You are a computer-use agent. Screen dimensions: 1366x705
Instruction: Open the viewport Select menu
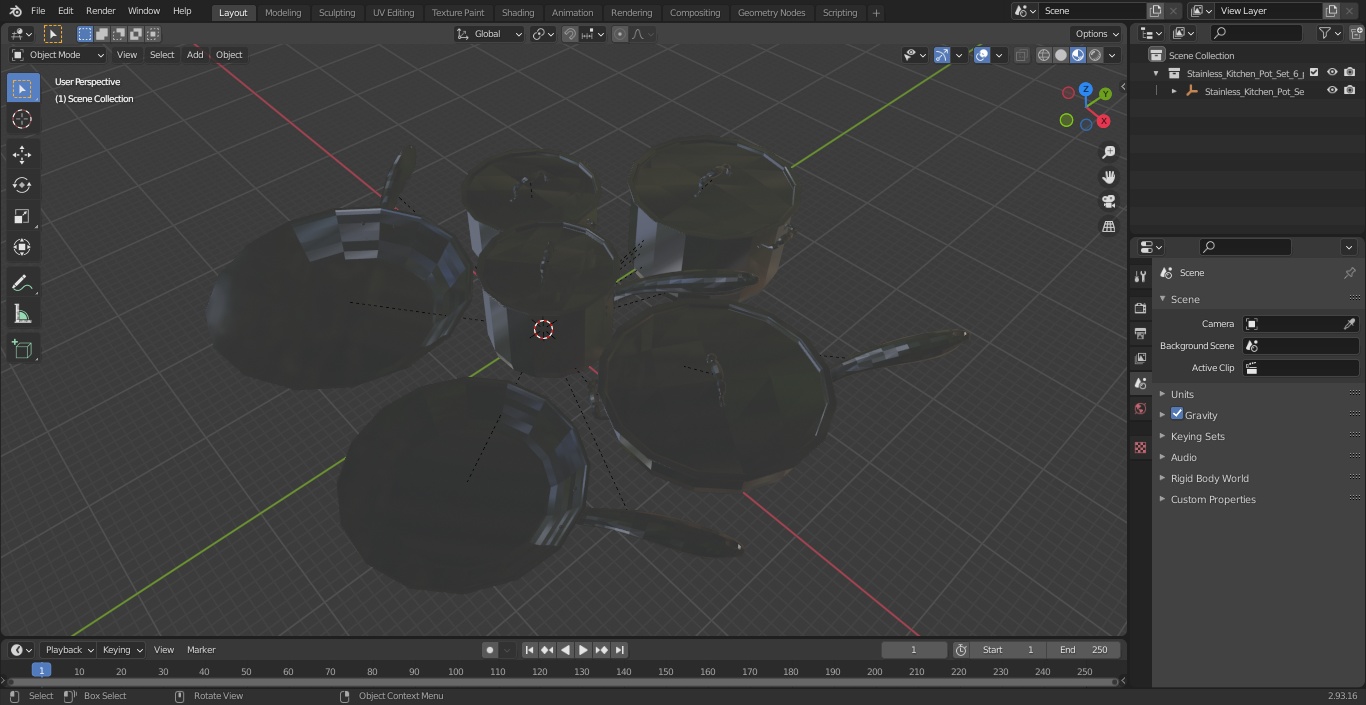(x=162, y=55)
